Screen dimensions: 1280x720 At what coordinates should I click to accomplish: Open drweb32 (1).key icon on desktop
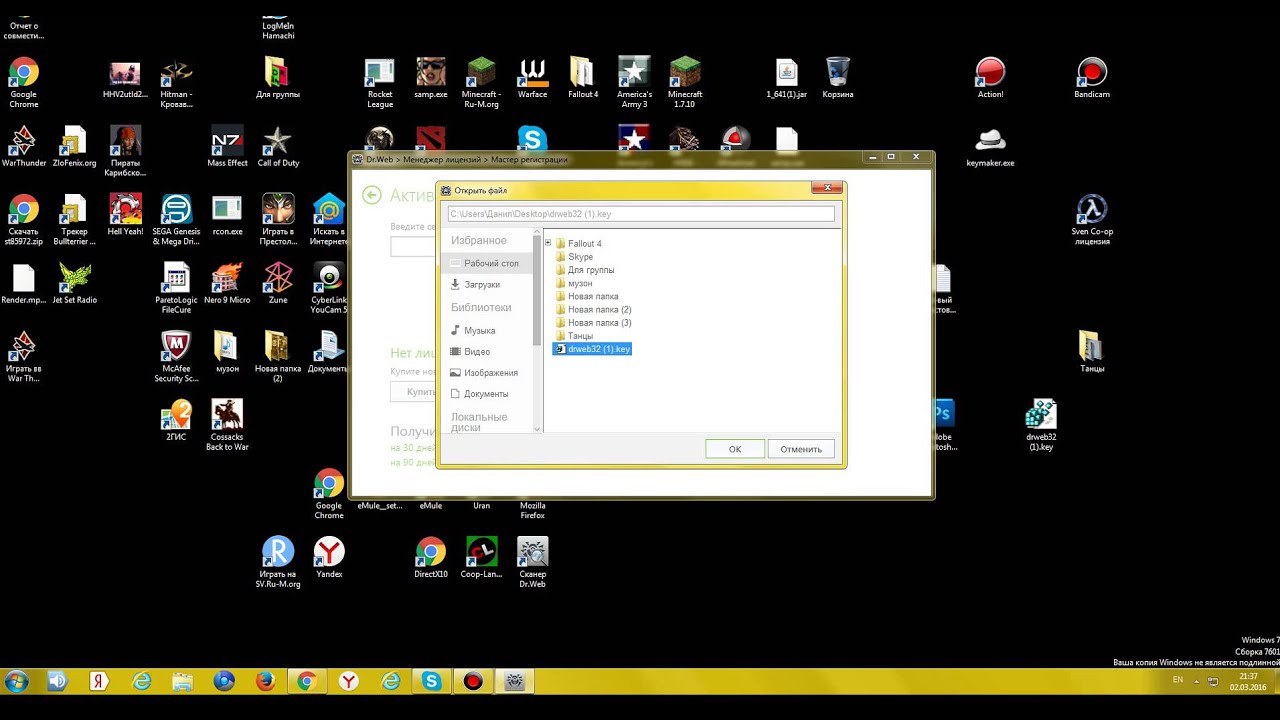tap(1041, 425)
